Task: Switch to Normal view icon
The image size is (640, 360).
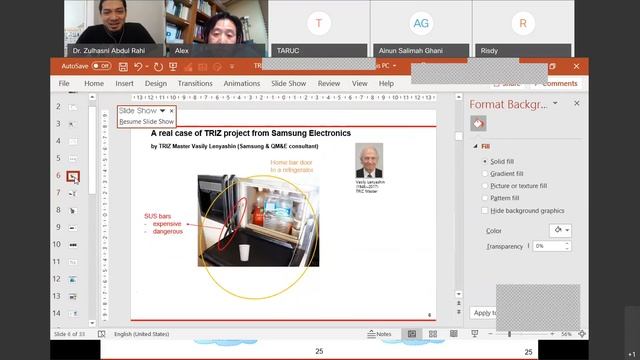Action: [412, 334]
